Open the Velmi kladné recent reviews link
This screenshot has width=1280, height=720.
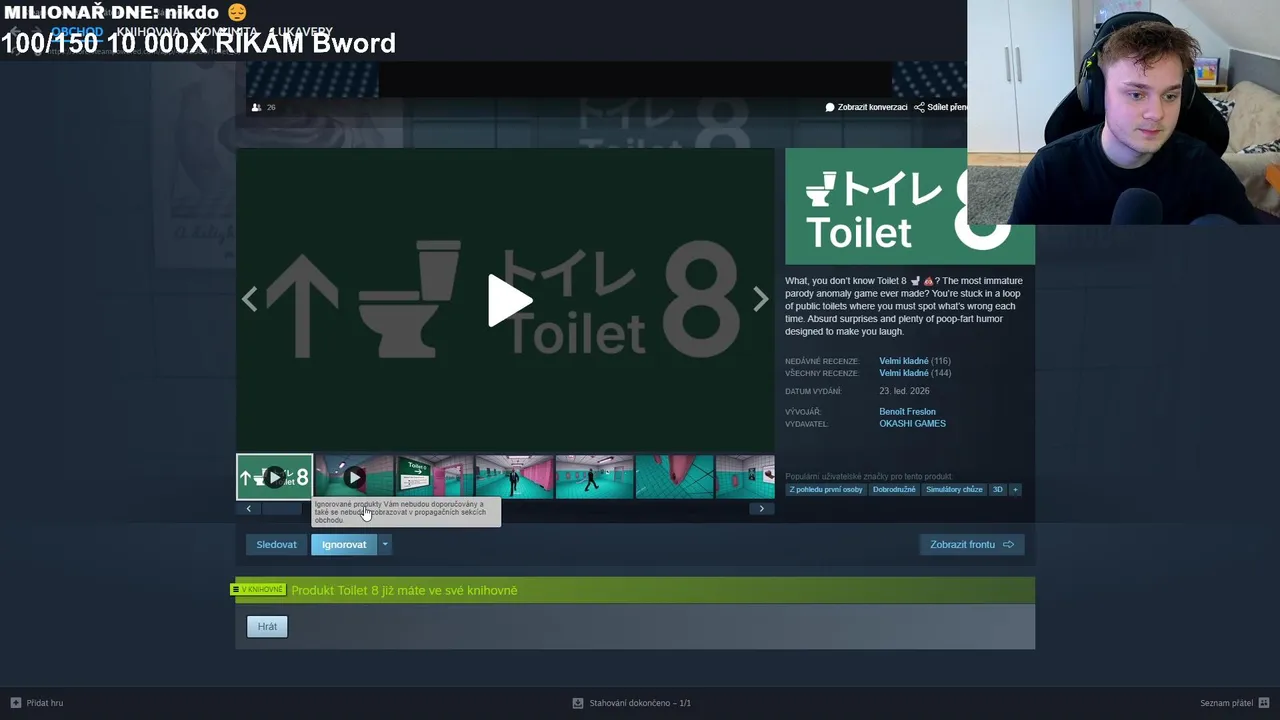903,361
